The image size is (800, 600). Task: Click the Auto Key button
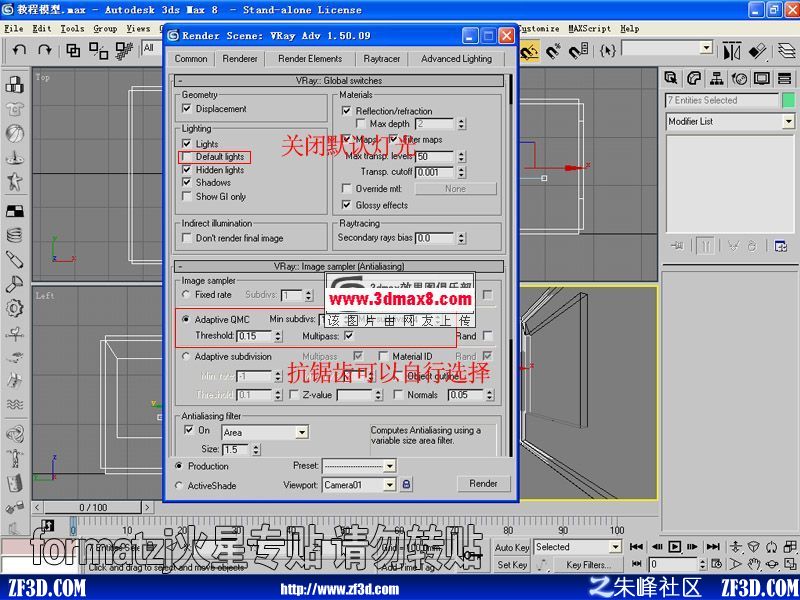(x=512, y=547)
